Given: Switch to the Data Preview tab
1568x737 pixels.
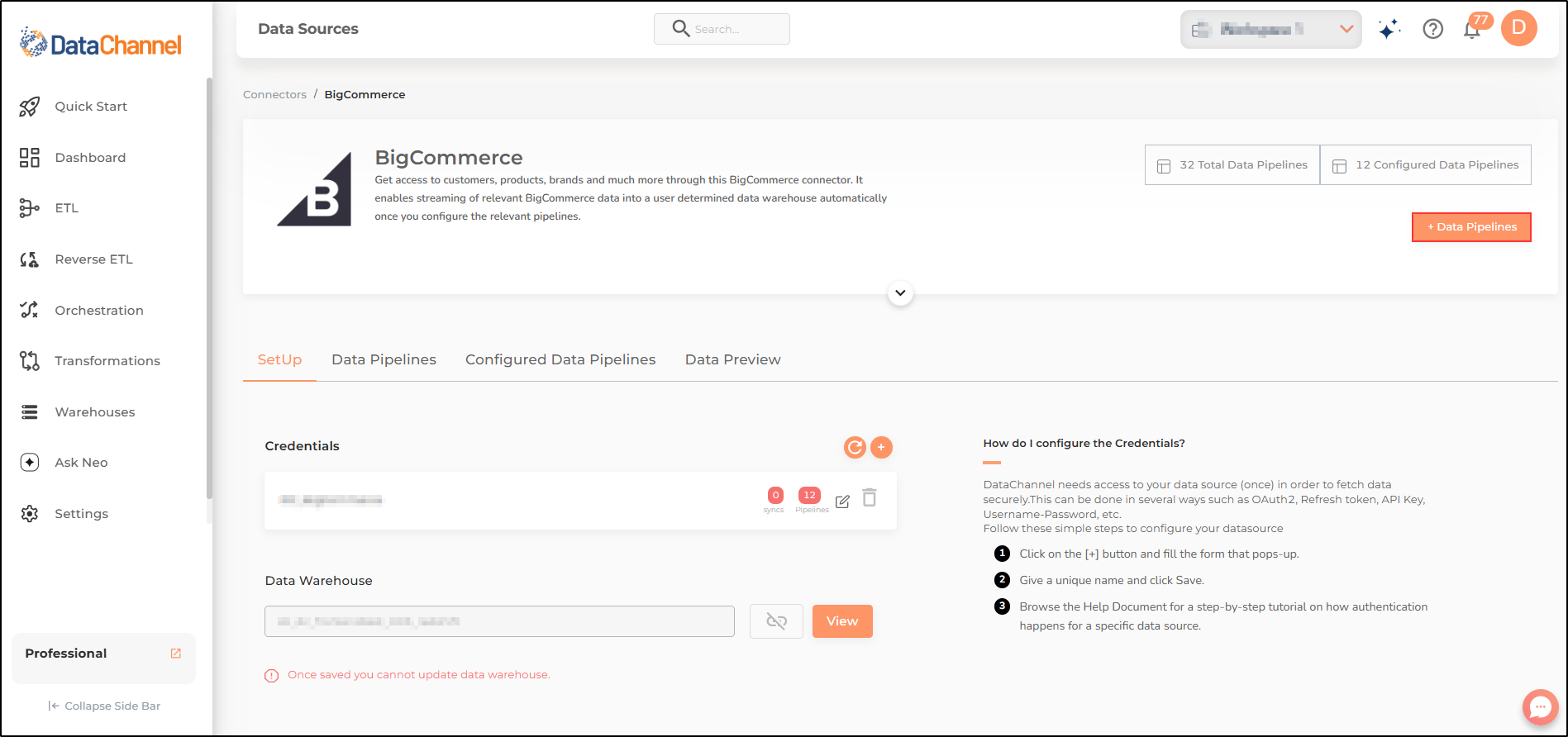Looking at the screenshot, I should [733, 360].
